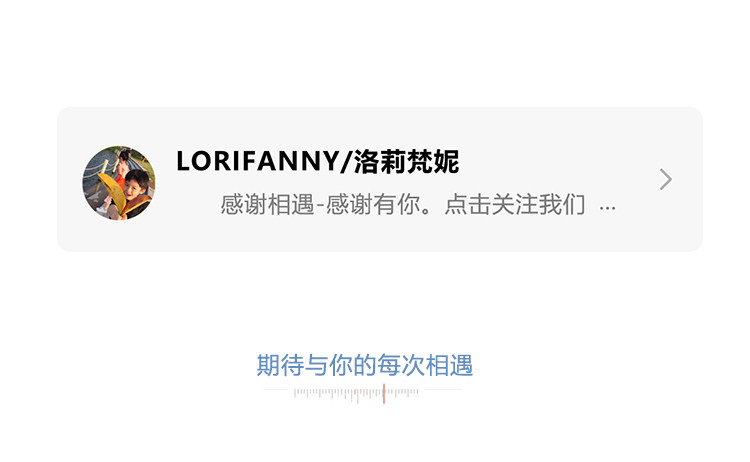The image size is (750, 462).
Task: Click the gray tick scale left of red marker
Action: 338,394
